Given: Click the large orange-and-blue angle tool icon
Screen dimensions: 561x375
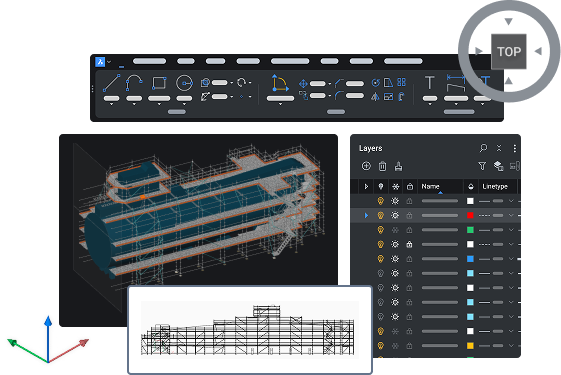Looking at the screenshot, I should point(280,83).
